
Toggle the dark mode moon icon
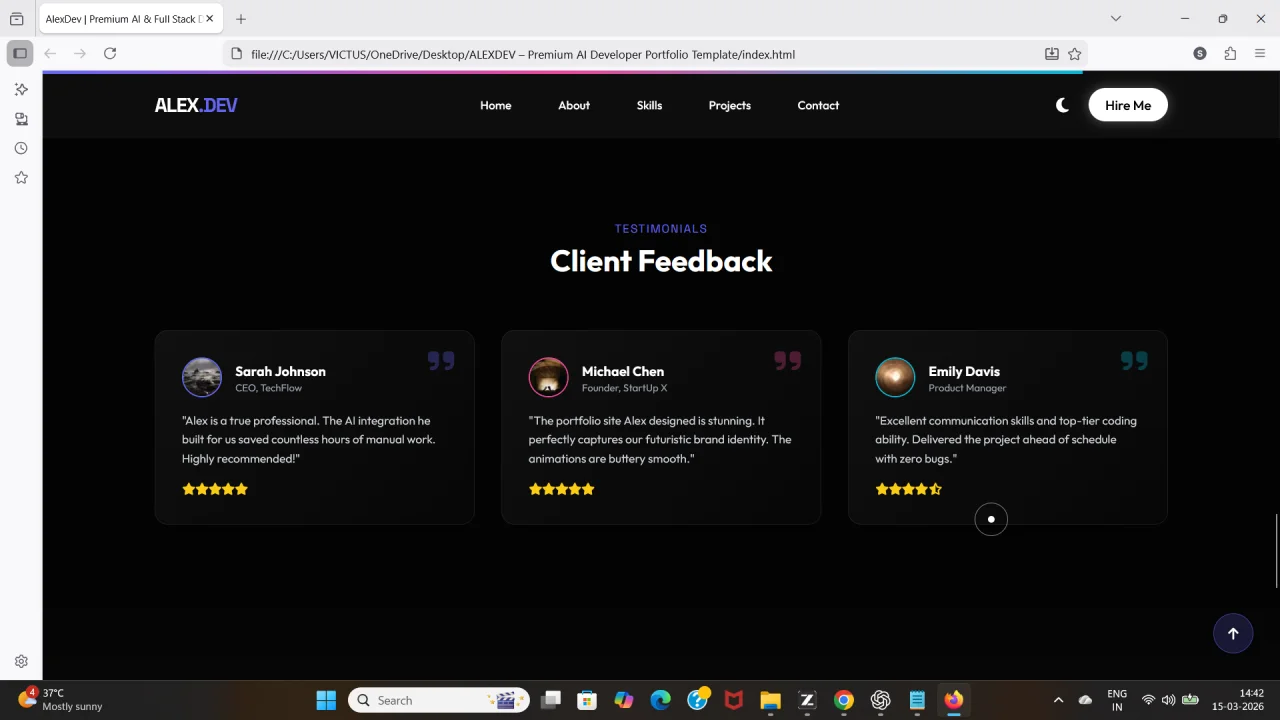coord(1062,105)
